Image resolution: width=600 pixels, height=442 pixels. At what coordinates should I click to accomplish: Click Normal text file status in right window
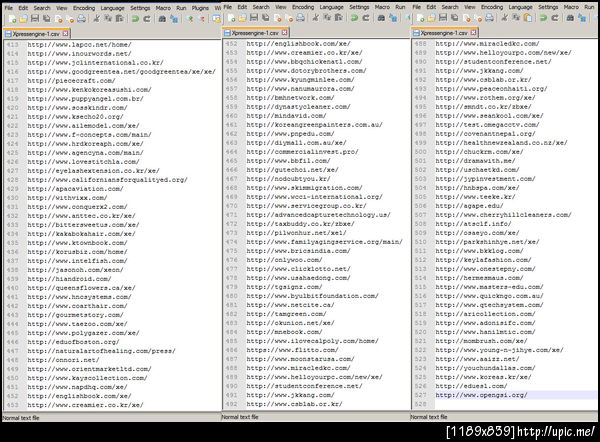[429, 417]
